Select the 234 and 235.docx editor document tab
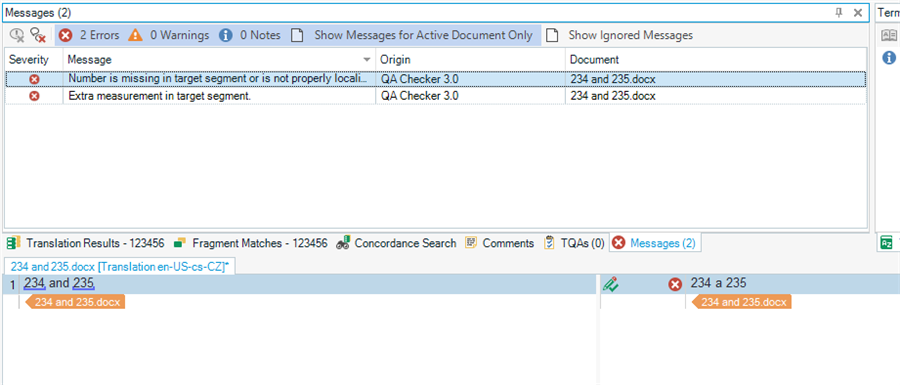The height and width of the screenshot is (385, 900). (120, 267)
